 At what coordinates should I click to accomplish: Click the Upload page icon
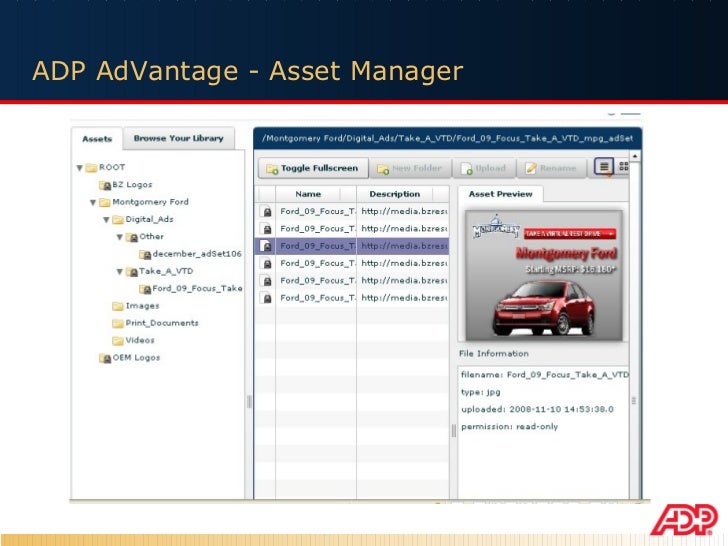click(x=466, y=169)
